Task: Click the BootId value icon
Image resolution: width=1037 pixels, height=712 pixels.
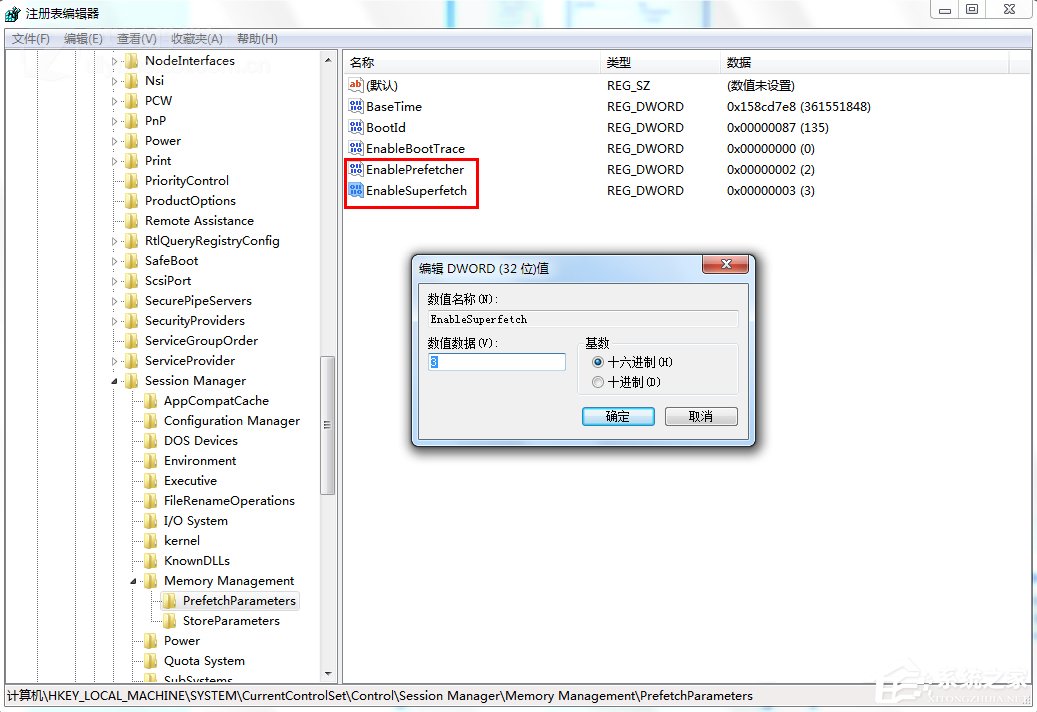Action: click(x=356, y=127)
